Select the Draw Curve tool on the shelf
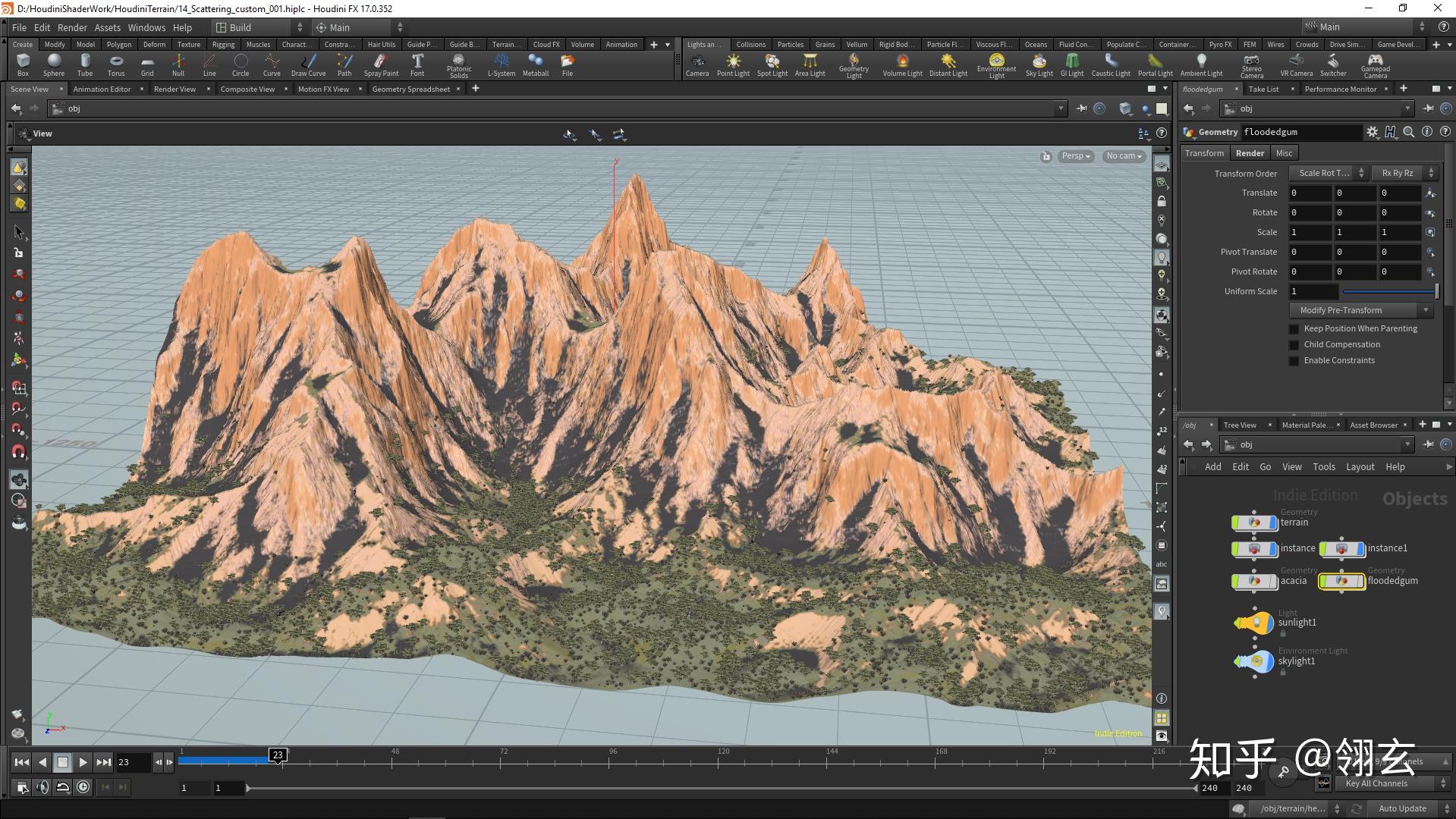Viewport: 1456px width, 819px height. (308, 65)
